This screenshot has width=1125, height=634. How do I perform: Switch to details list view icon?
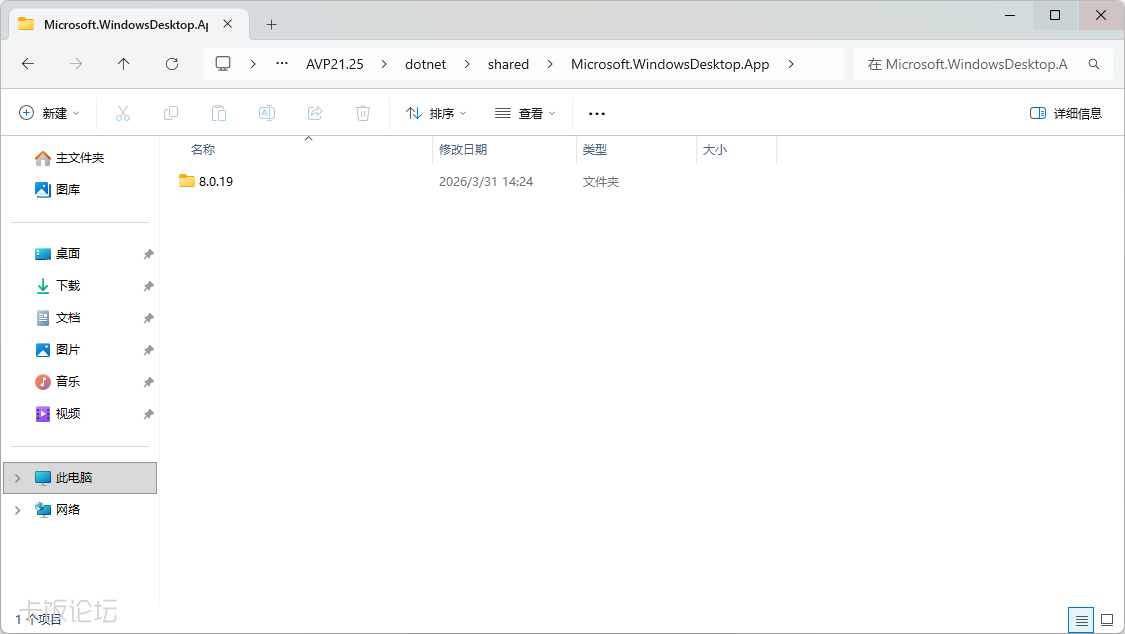[1081, 620]
